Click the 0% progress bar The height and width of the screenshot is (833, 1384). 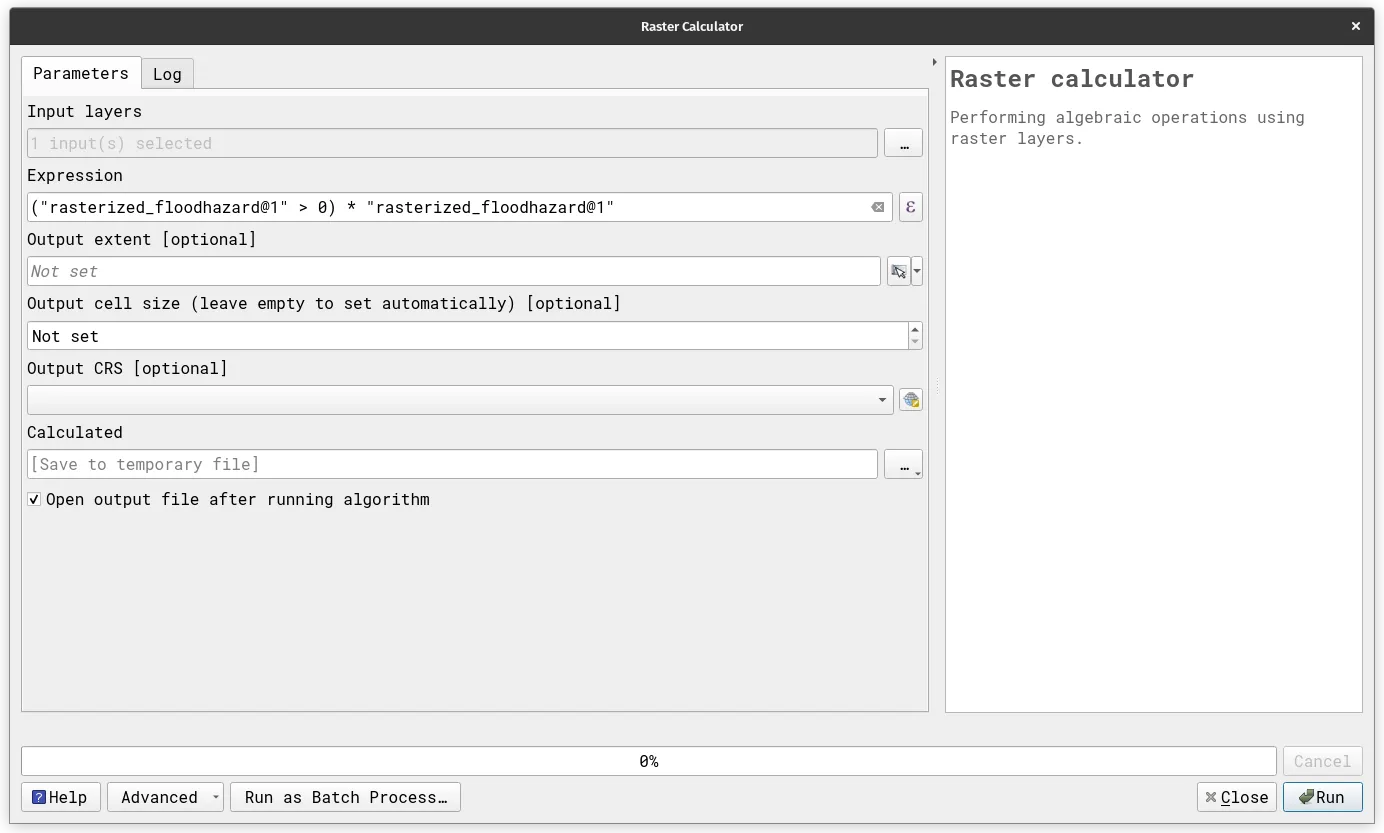[x=648, y=761]
